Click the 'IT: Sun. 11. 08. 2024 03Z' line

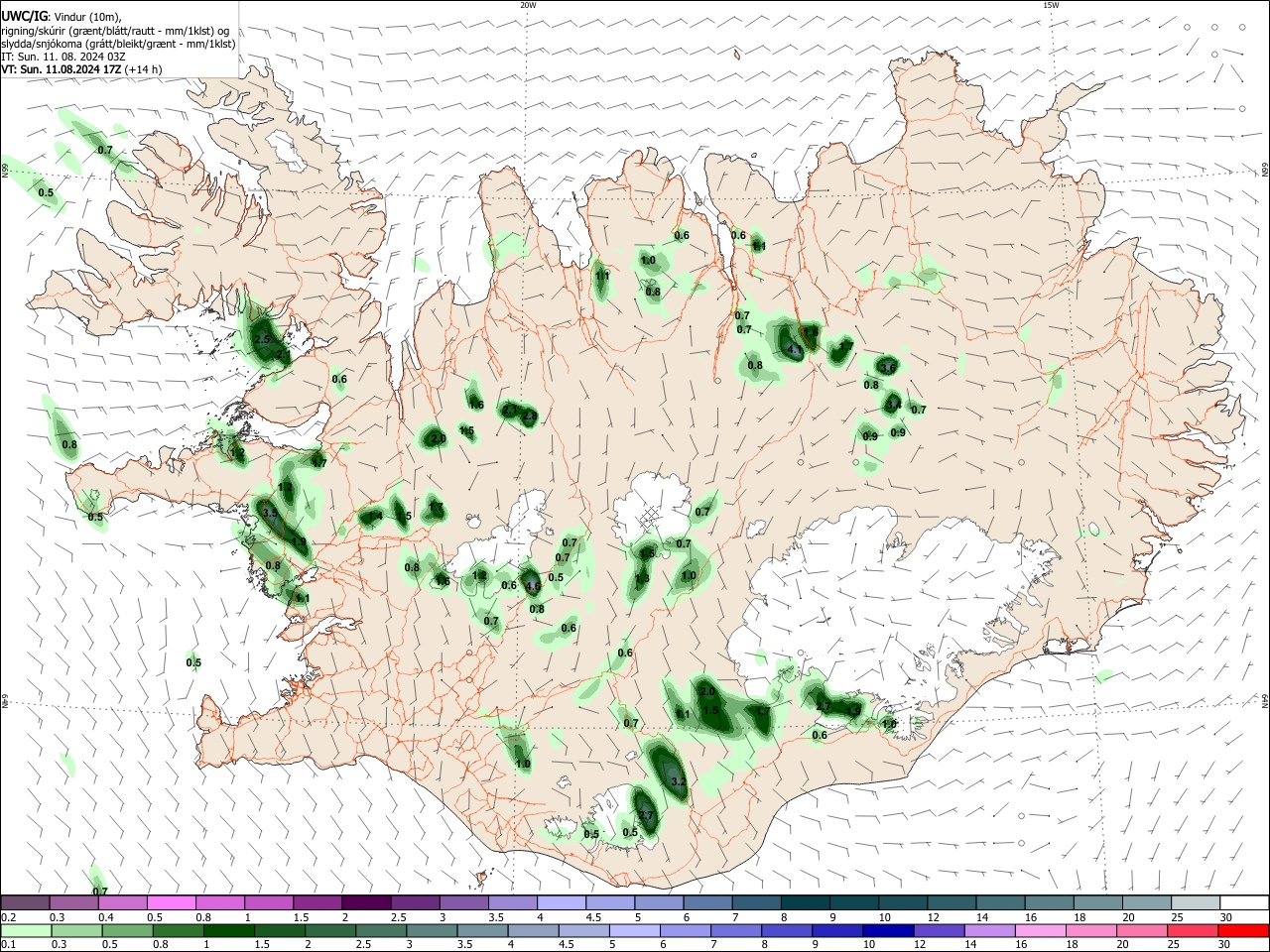[x=63, y=57]
